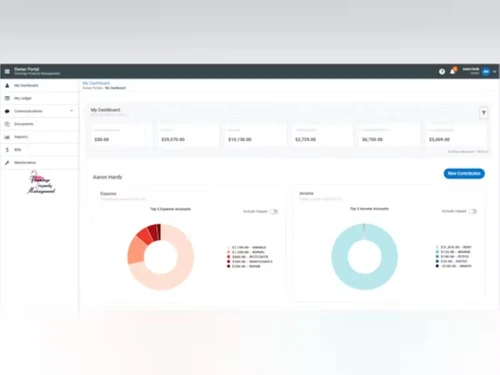Click the fourth income legend entry
This screenshot has width=500, height=375.
point(452,261)
